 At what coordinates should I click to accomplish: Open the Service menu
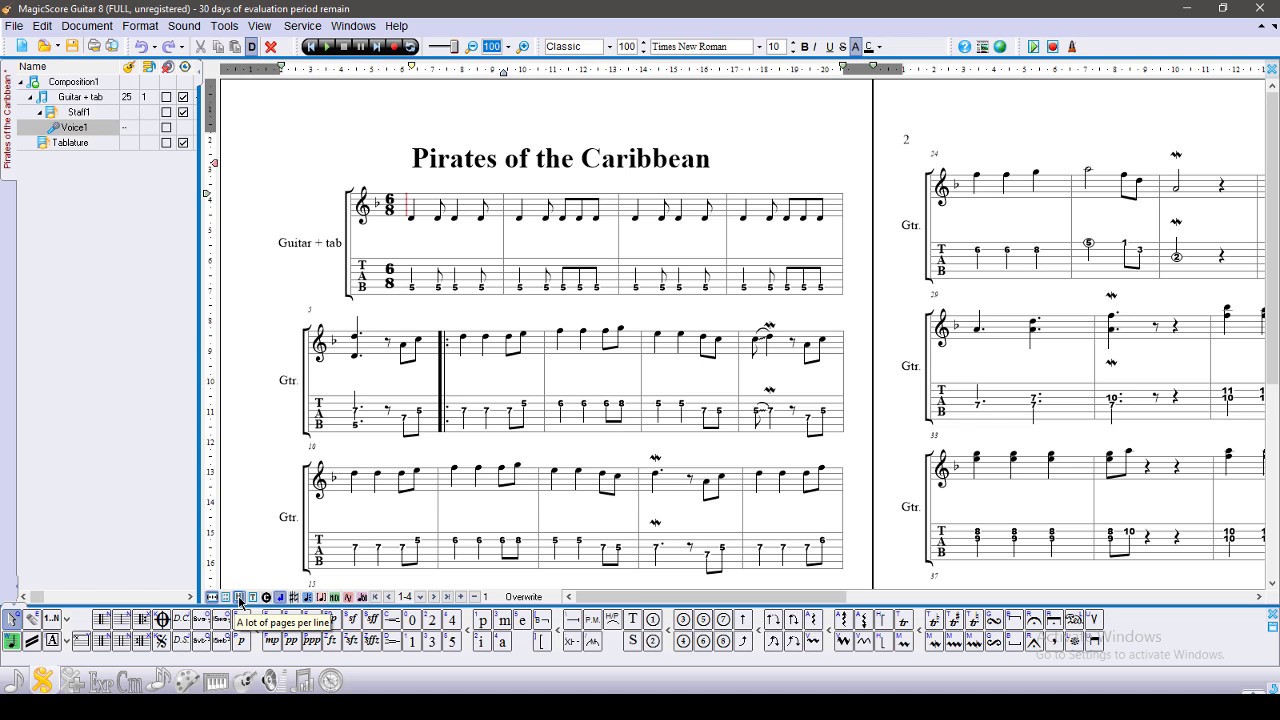[x=302, y=26]
